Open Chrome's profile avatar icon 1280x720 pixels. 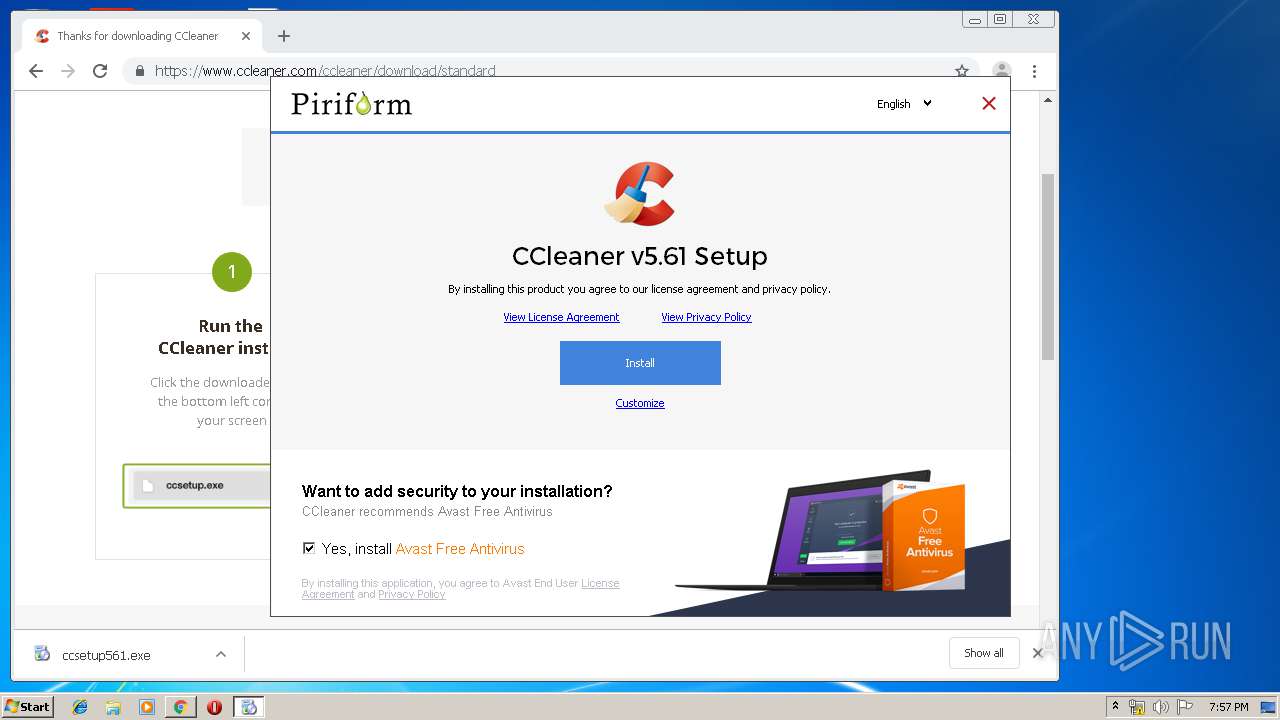1001,71
